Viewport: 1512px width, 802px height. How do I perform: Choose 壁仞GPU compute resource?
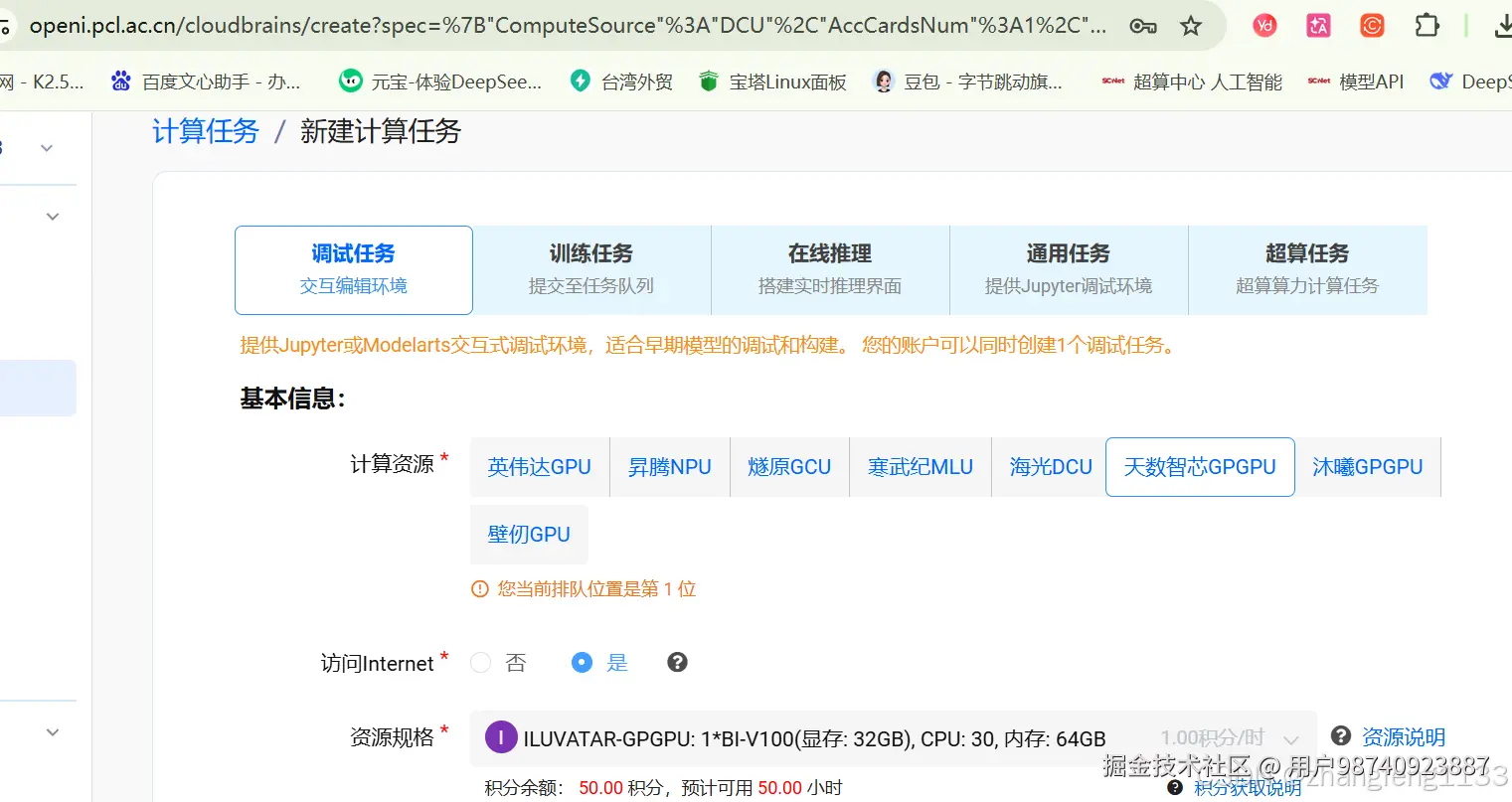(529, 535)
